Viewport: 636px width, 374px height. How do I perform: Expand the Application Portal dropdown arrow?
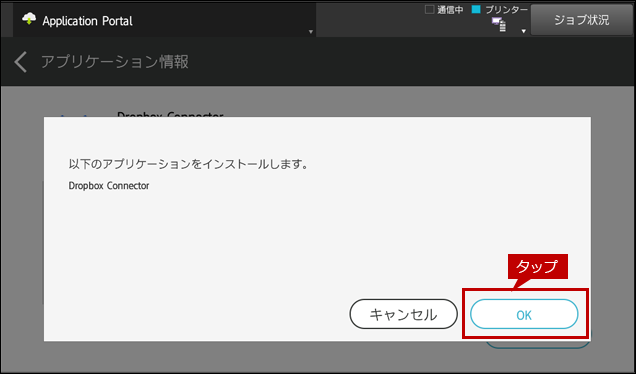(311, 32)
